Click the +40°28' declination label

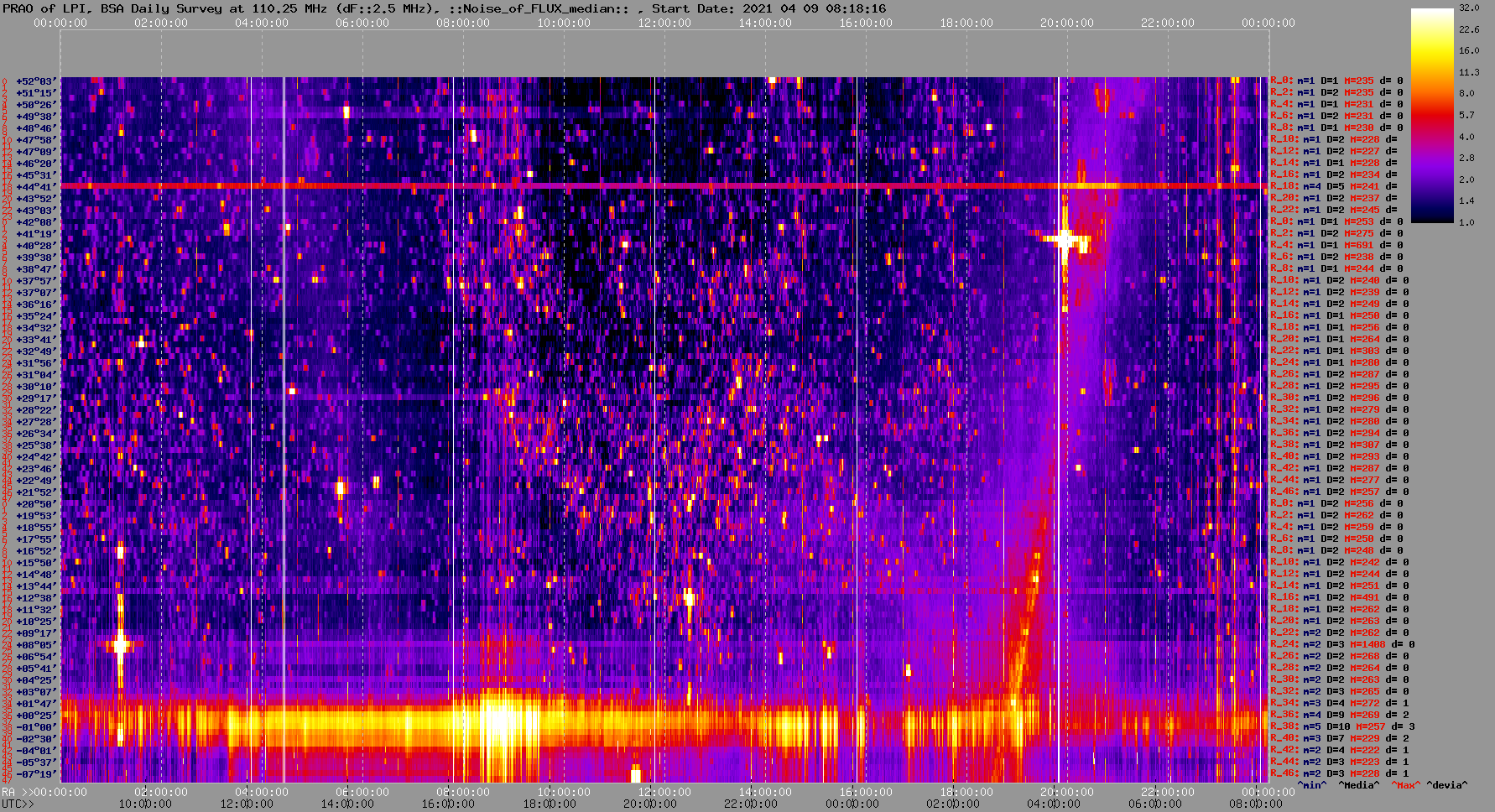(x=37, y=246)
